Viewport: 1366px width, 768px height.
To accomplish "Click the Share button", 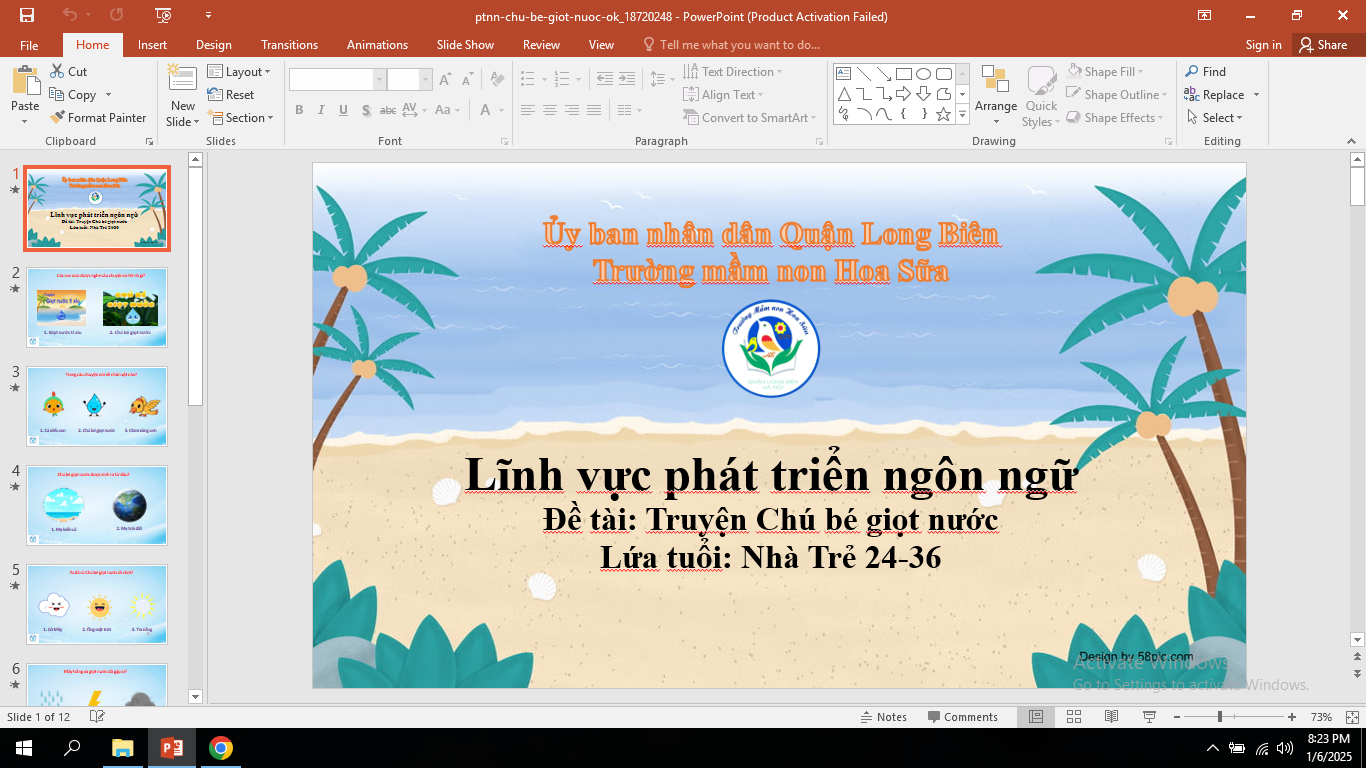I will tap(1322, 45).
